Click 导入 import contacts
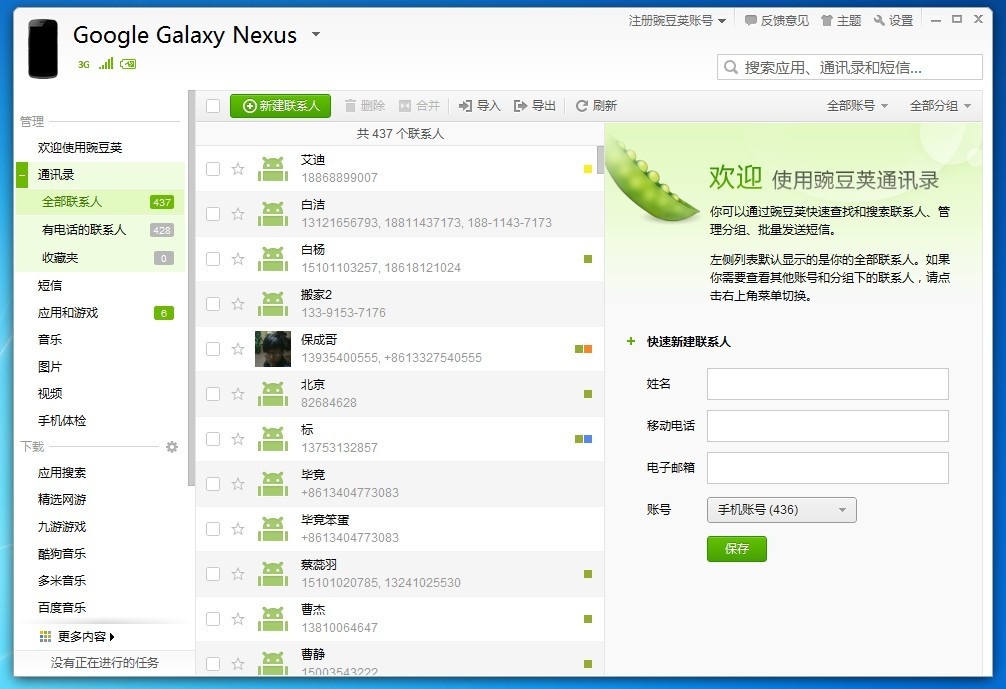Image resolution: width=1006 pixels, height=689 pixels. click(x=479, y=106)
